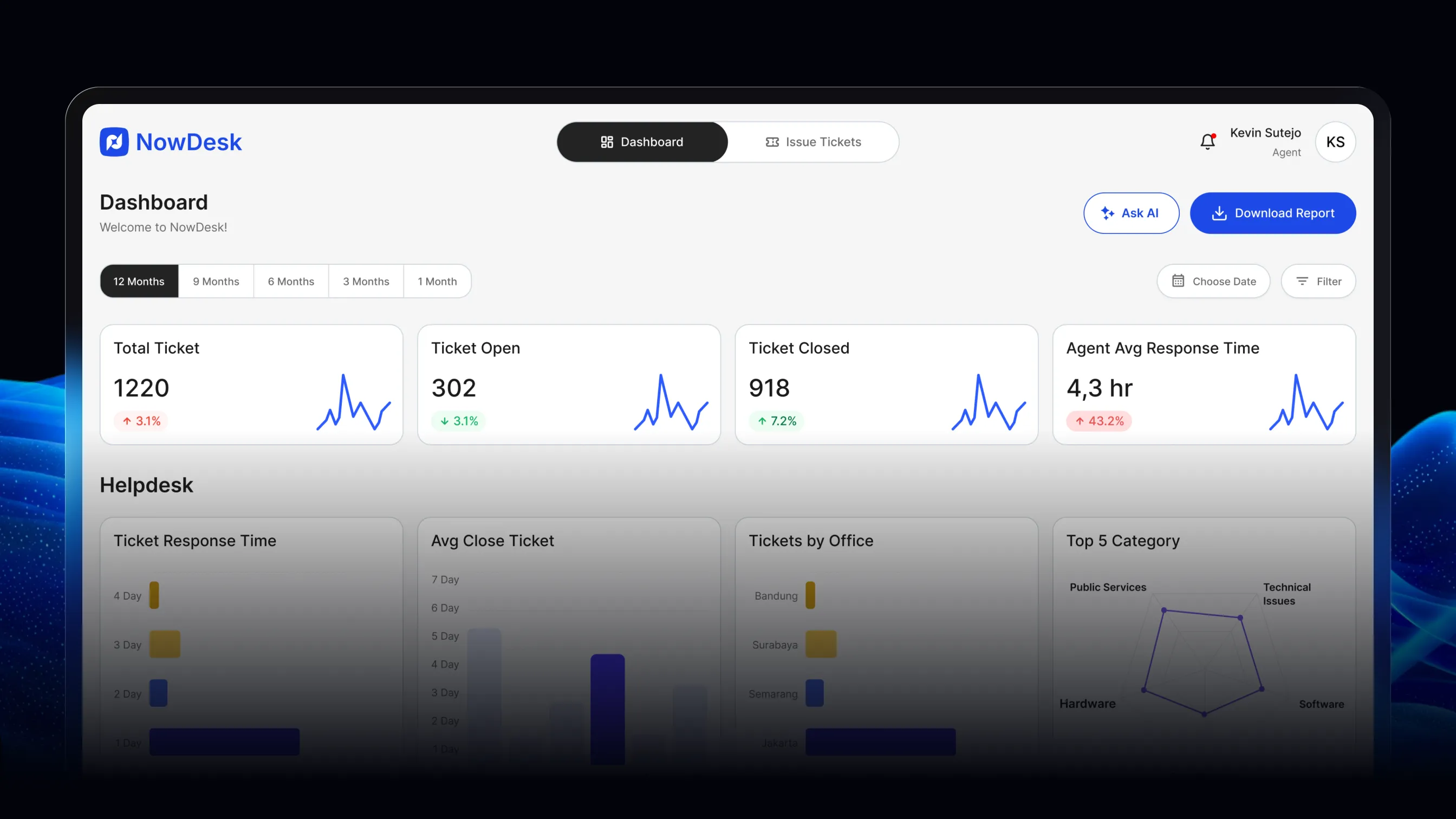Click the 3 Day yellow bar
This screenshot has width=1456, height=819.
(x=165, y=645)
